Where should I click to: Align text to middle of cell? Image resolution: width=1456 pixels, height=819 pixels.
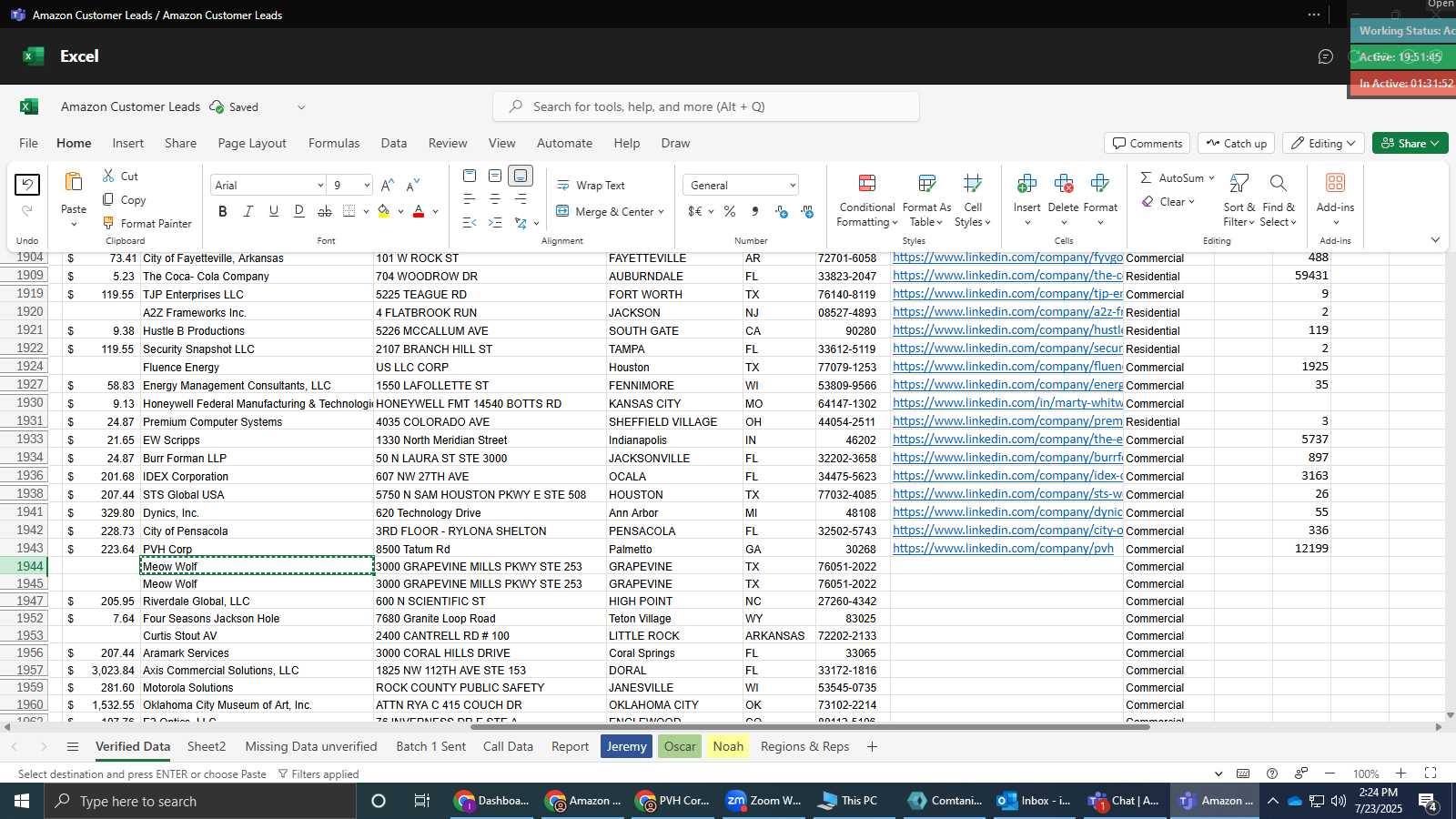[495, 176]
